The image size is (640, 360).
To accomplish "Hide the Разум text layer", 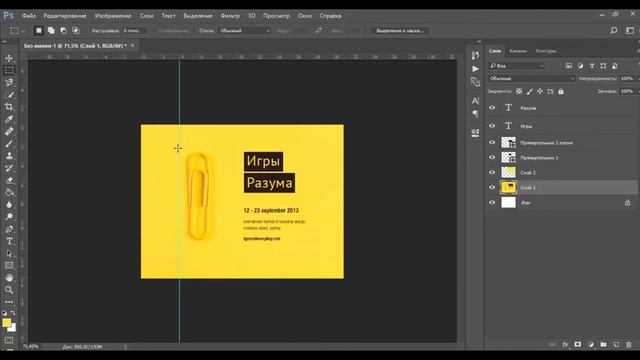I will coord(492,108).
